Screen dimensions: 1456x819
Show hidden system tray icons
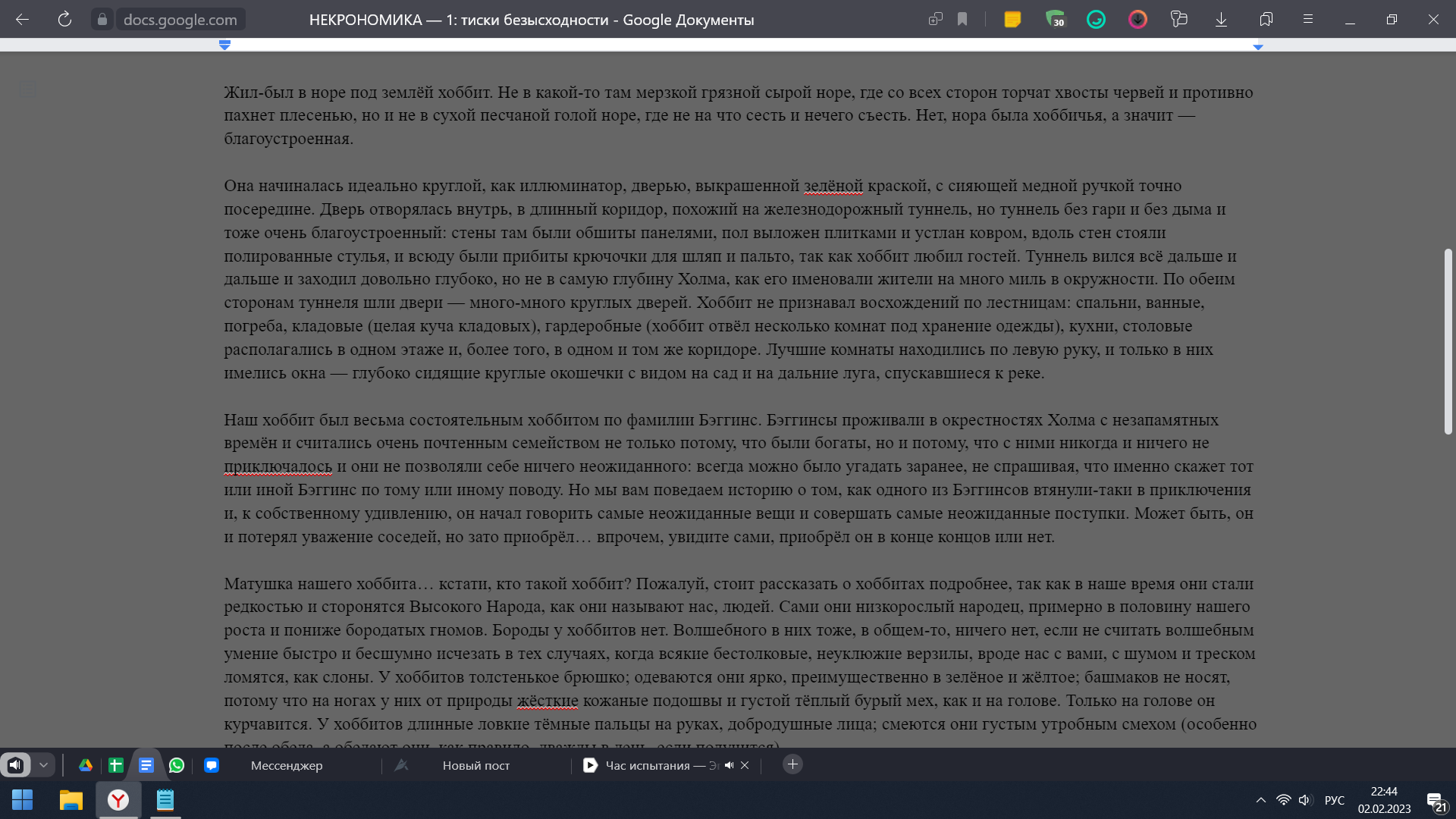[1261, 800]
